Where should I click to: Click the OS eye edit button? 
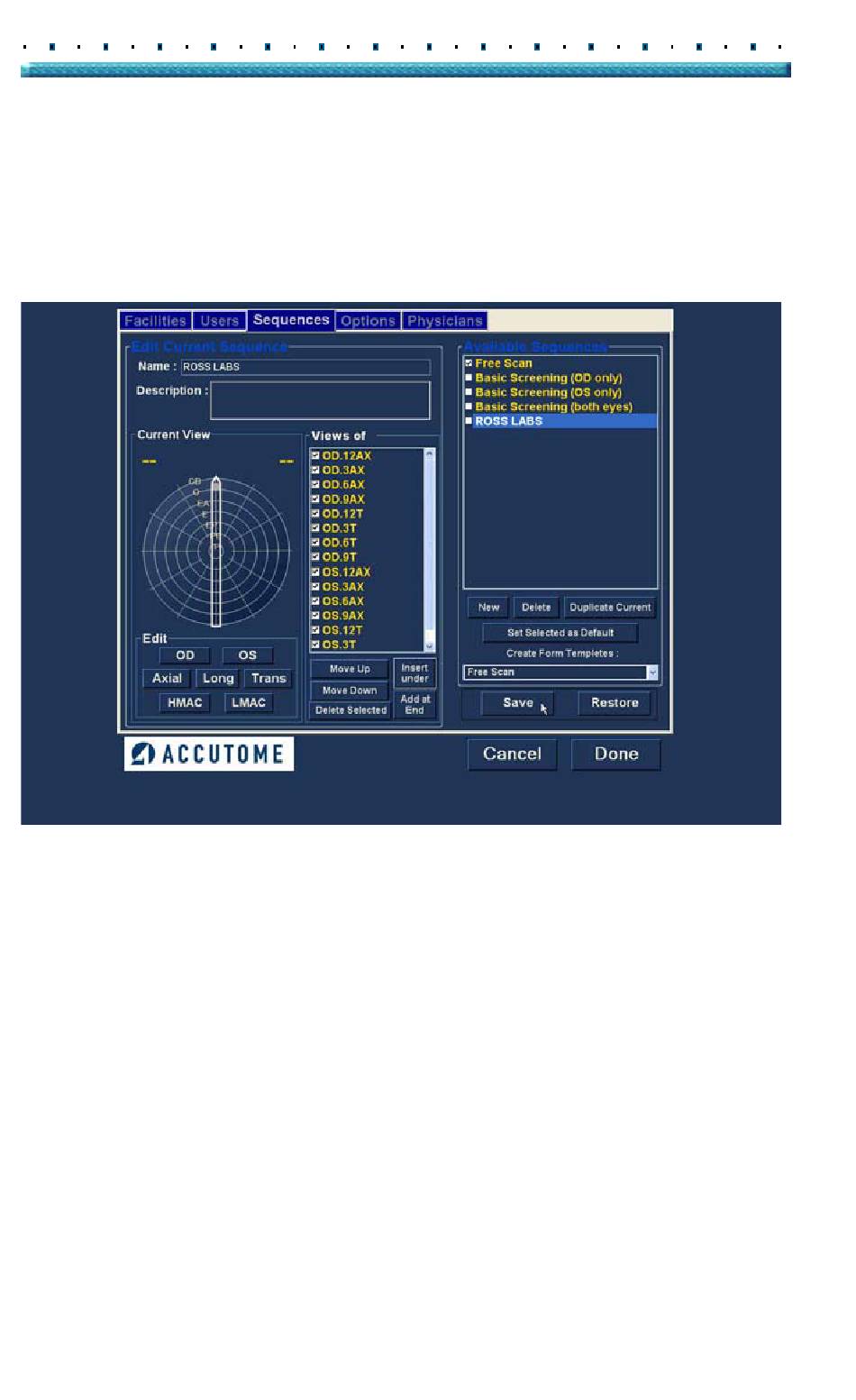tap(248, 655)
